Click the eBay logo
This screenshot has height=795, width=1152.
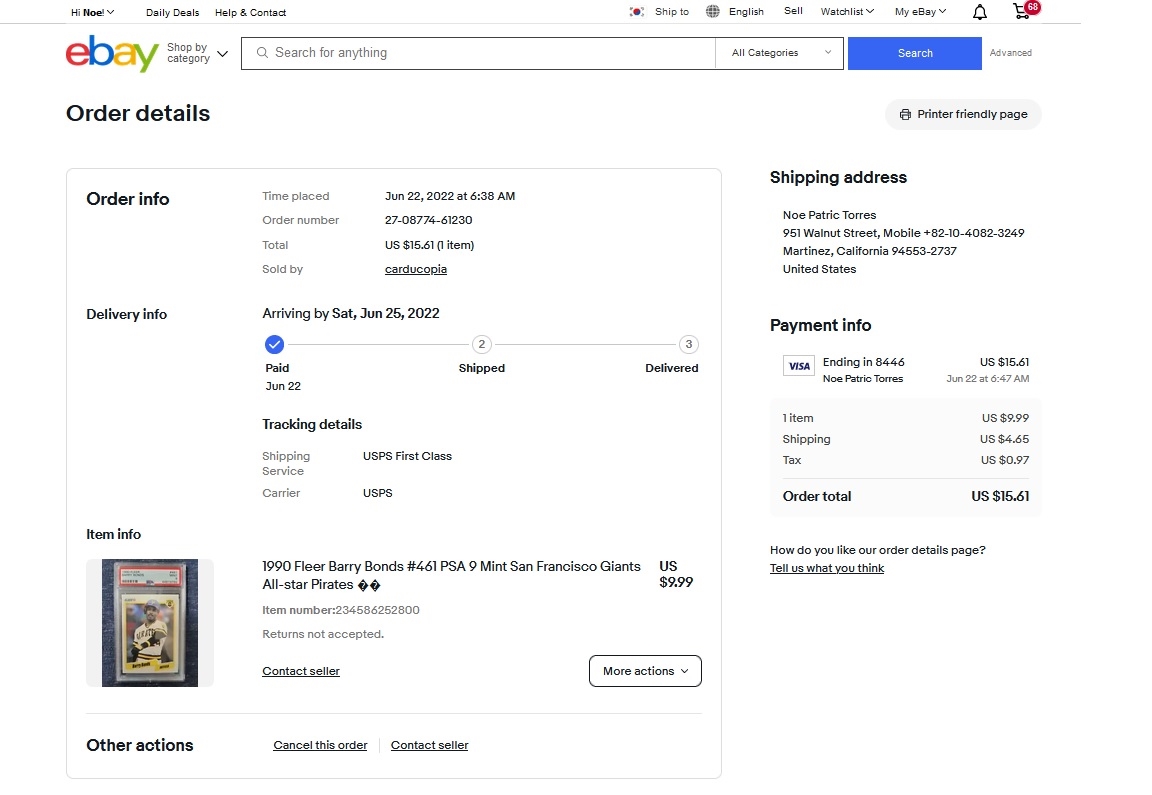point(112,53)
